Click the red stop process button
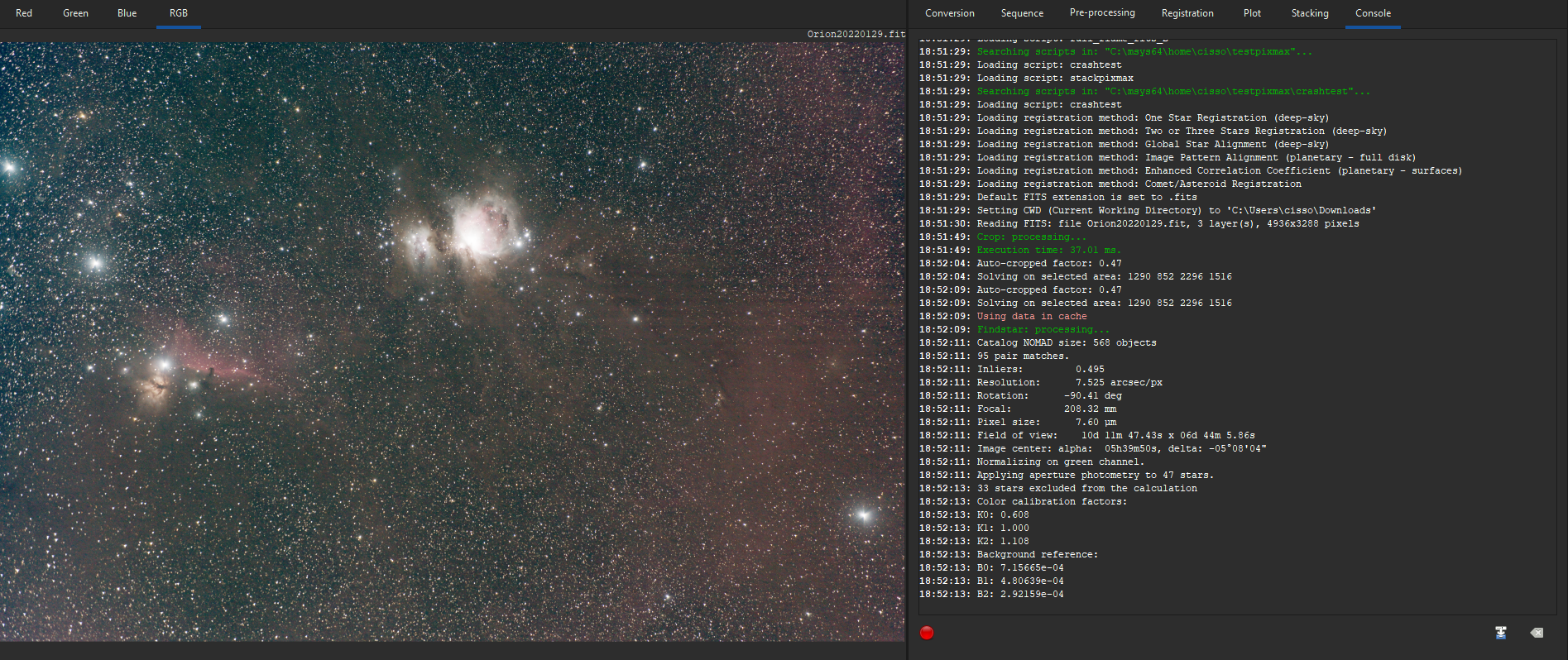 927,633
